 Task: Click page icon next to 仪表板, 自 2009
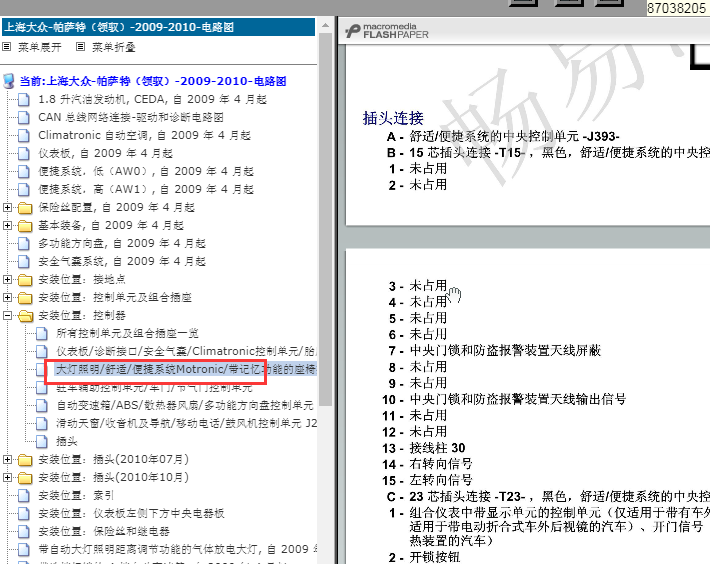[24, 153]
